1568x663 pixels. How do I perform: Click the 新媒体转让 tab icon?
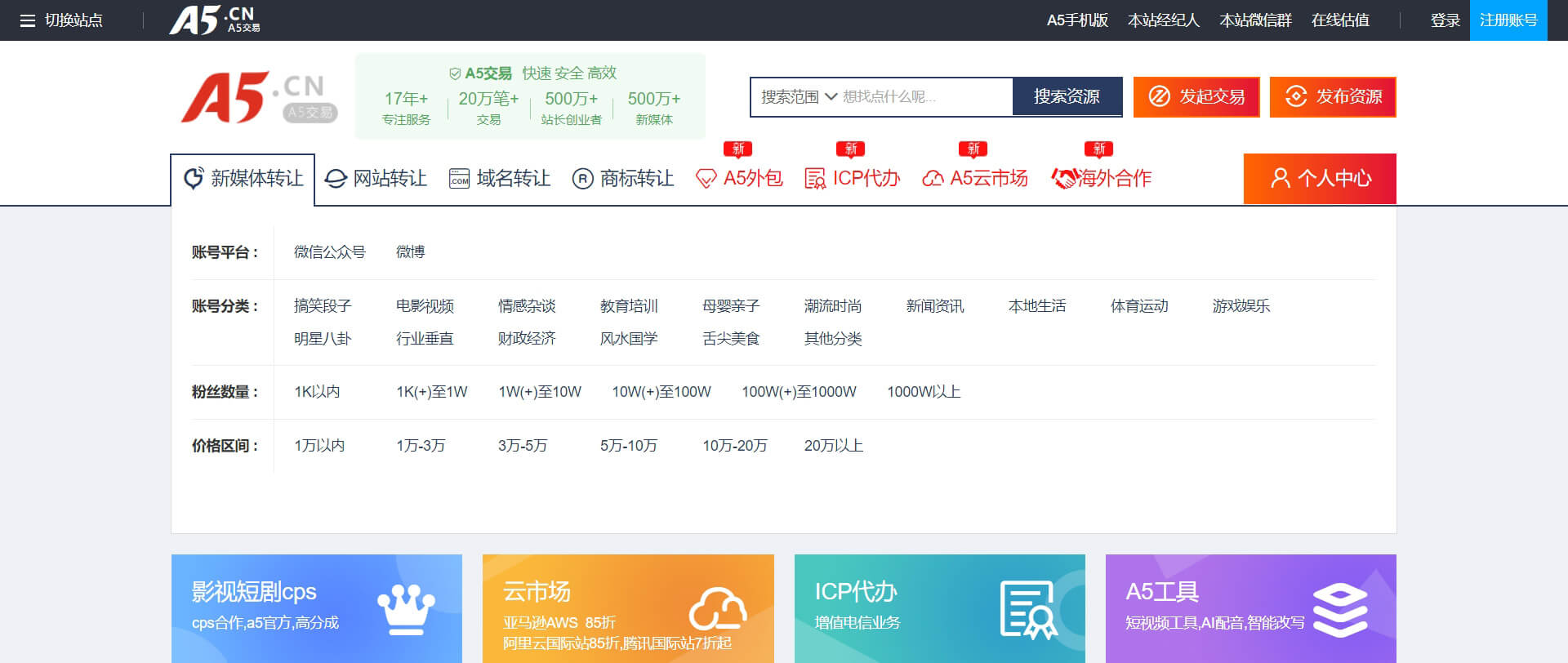[194, 178]
